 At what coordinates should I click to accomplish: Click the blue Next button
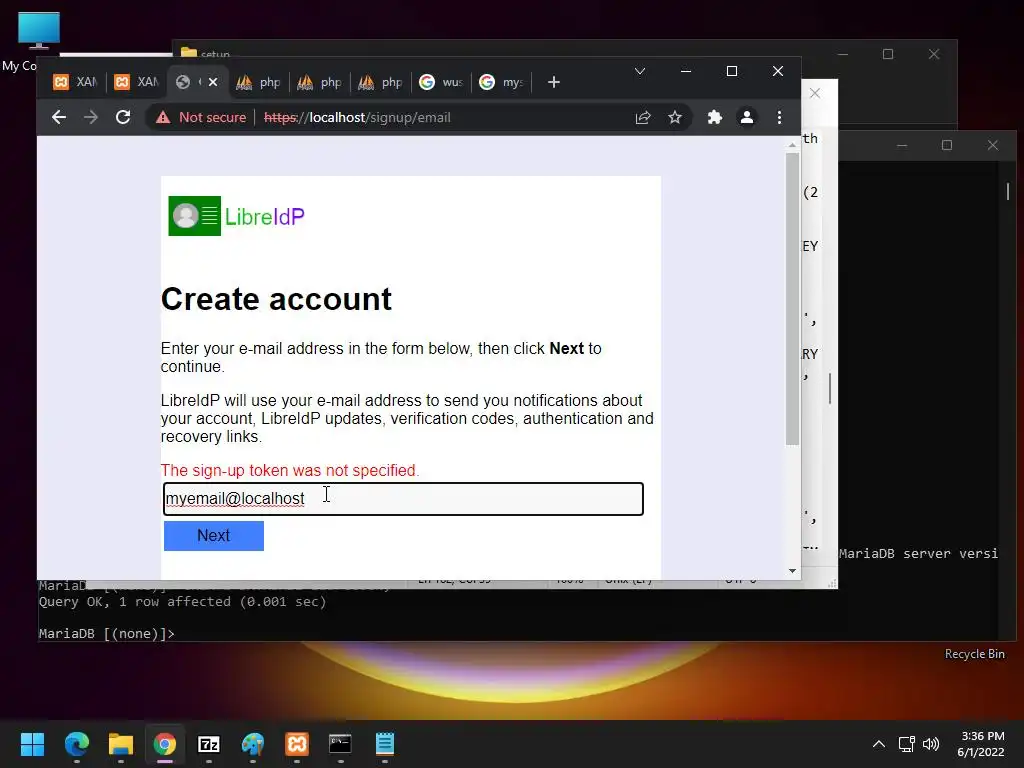pyautogui.click(x=214, y=536)
